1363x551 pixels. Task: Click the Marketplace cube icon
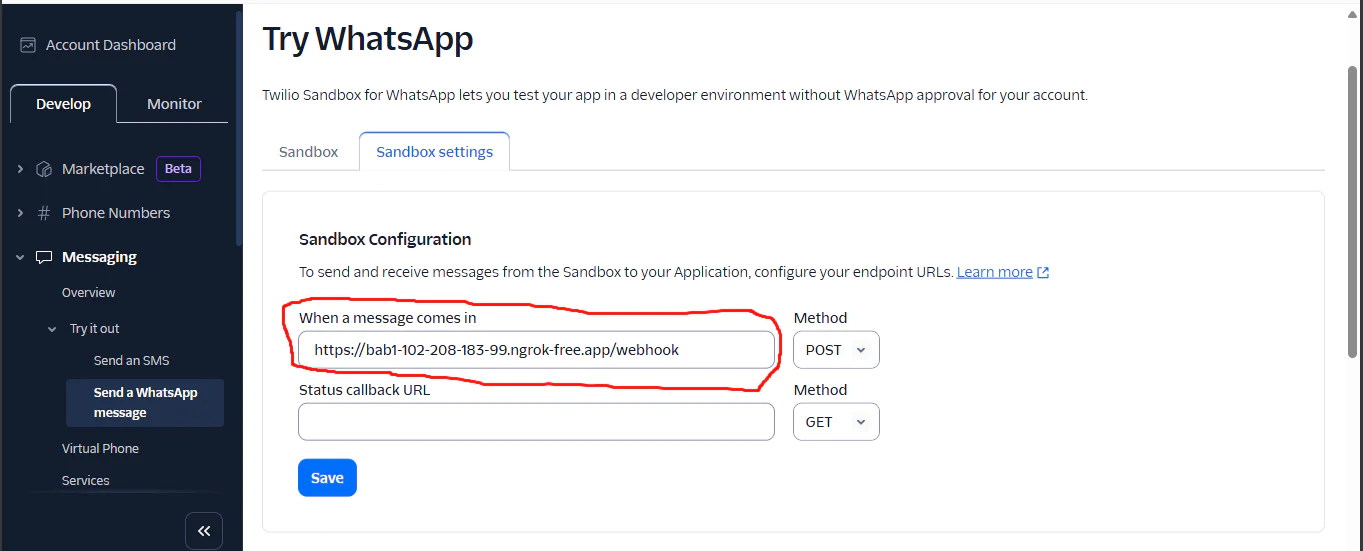[x=44, y=169]
